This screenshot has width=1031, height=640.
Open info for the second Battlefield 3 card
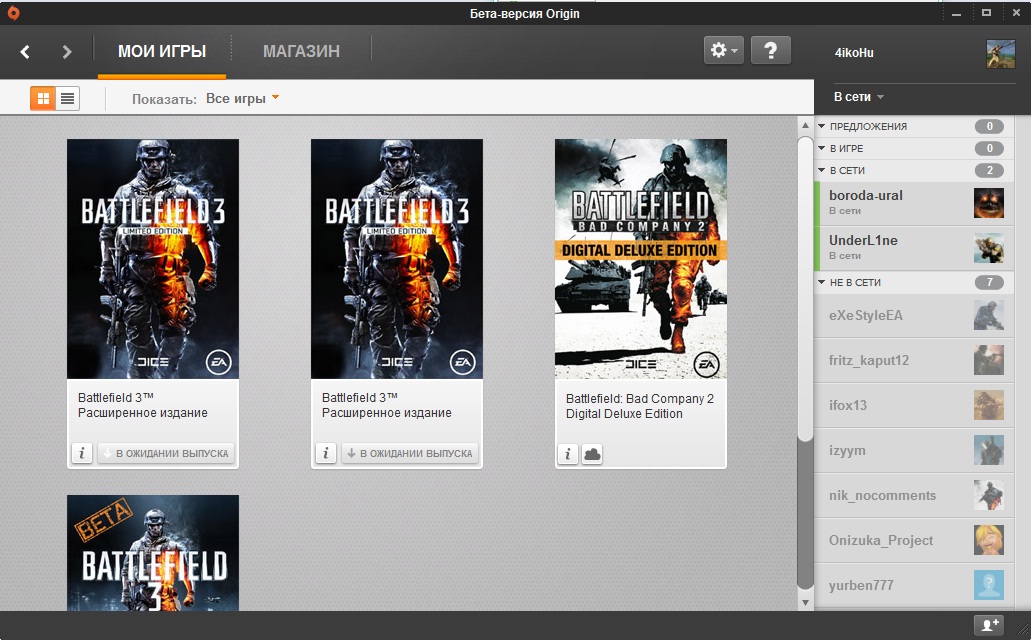pos(325,453)
